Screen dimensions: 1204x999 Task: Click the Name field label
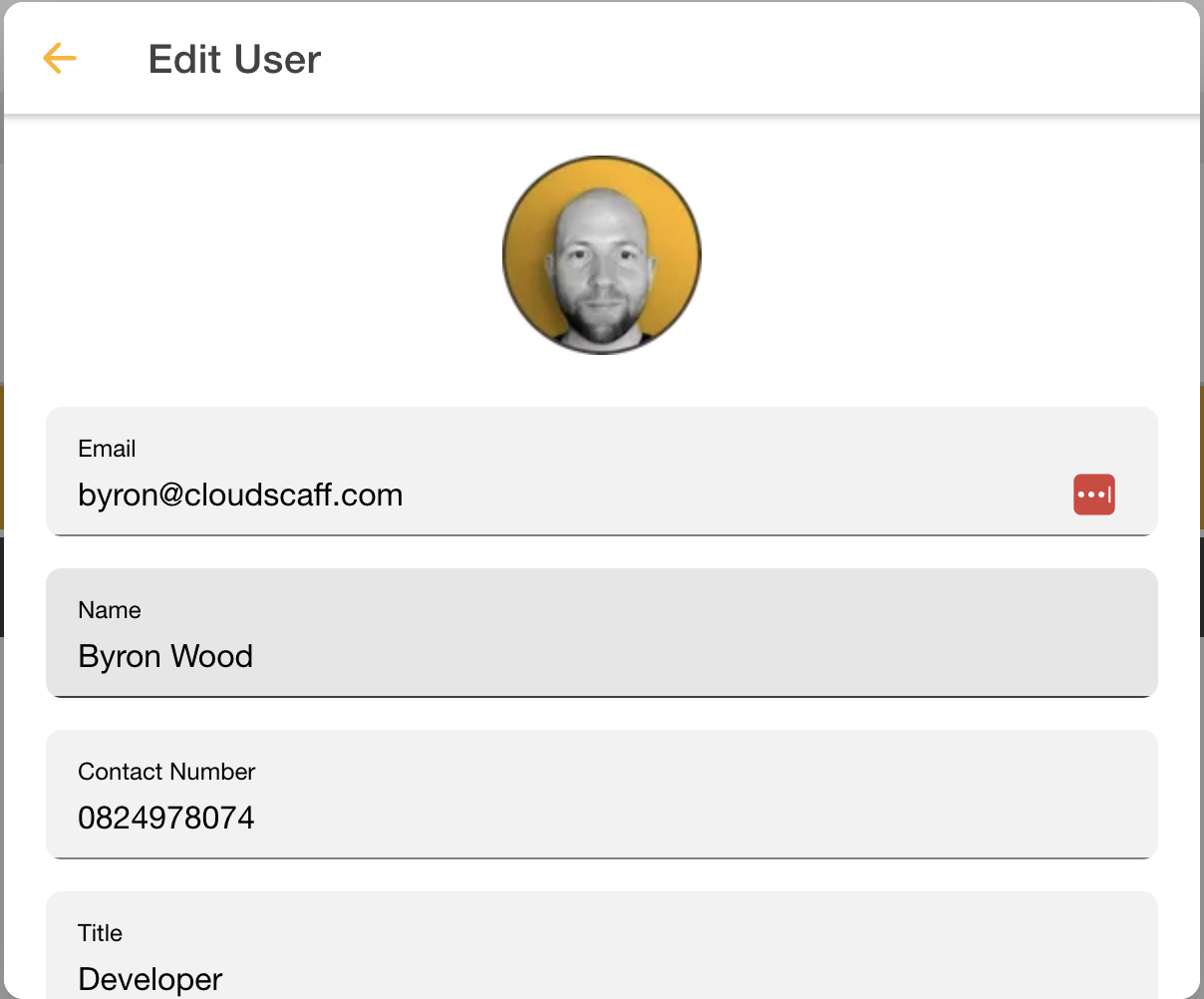[110, 610]
